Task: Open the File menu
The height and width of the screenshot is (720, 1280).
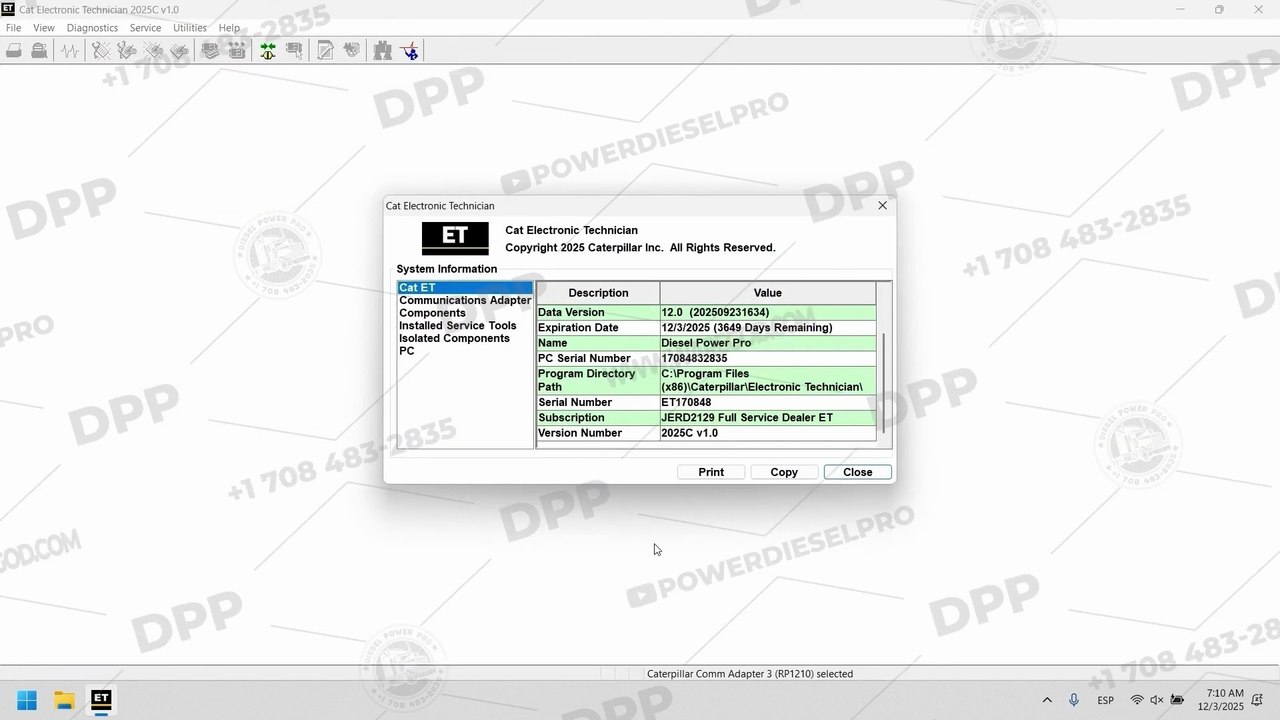Action: (14, 28)
